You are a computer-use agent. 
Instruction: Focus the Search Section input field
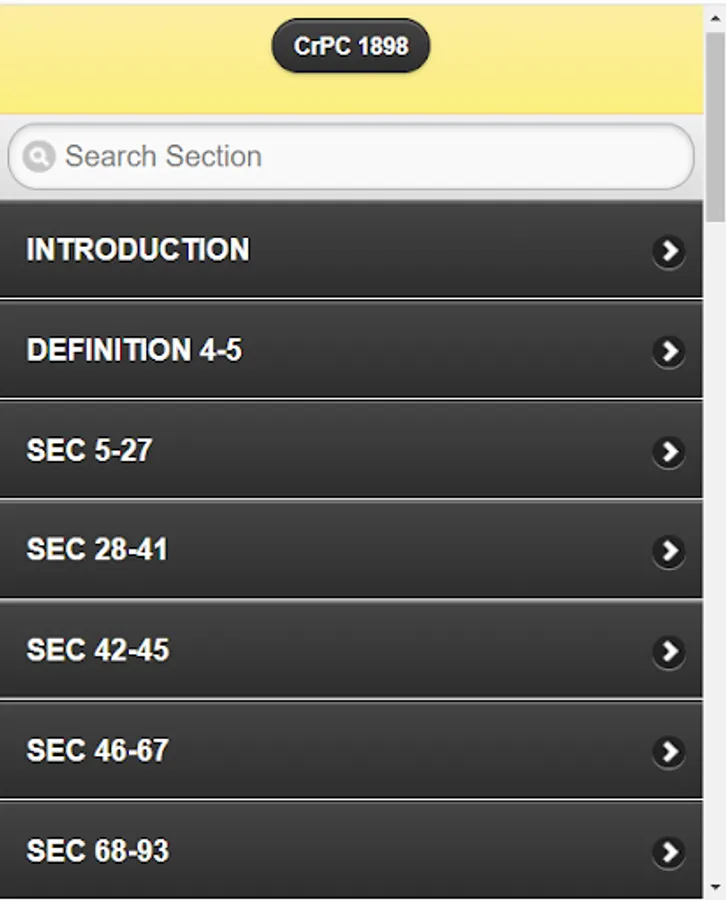pyautogui.click(x=351, y=156)
